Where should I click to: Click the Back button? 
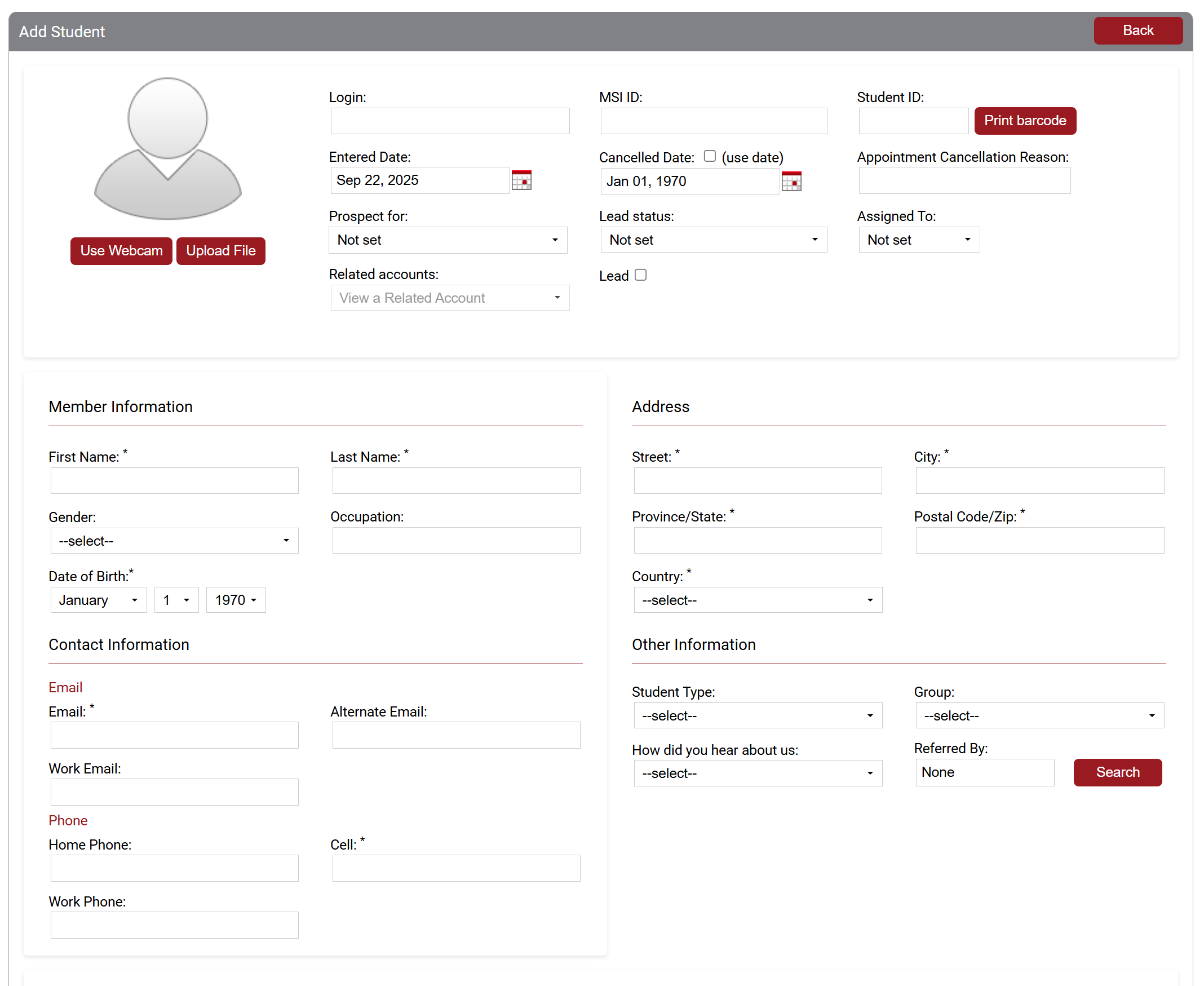pyautogui.click(x=1137, y=30)
